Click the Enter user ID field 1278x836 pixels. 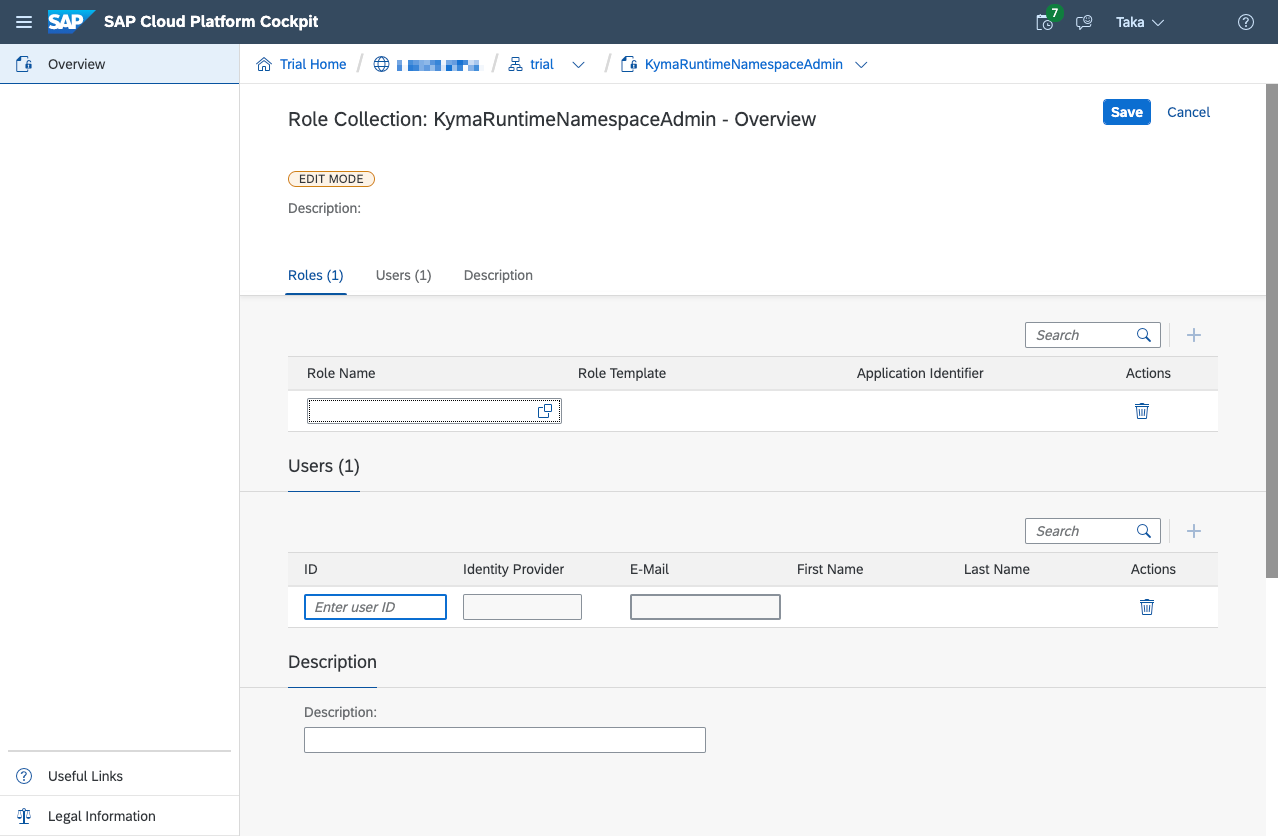point(375,607)
